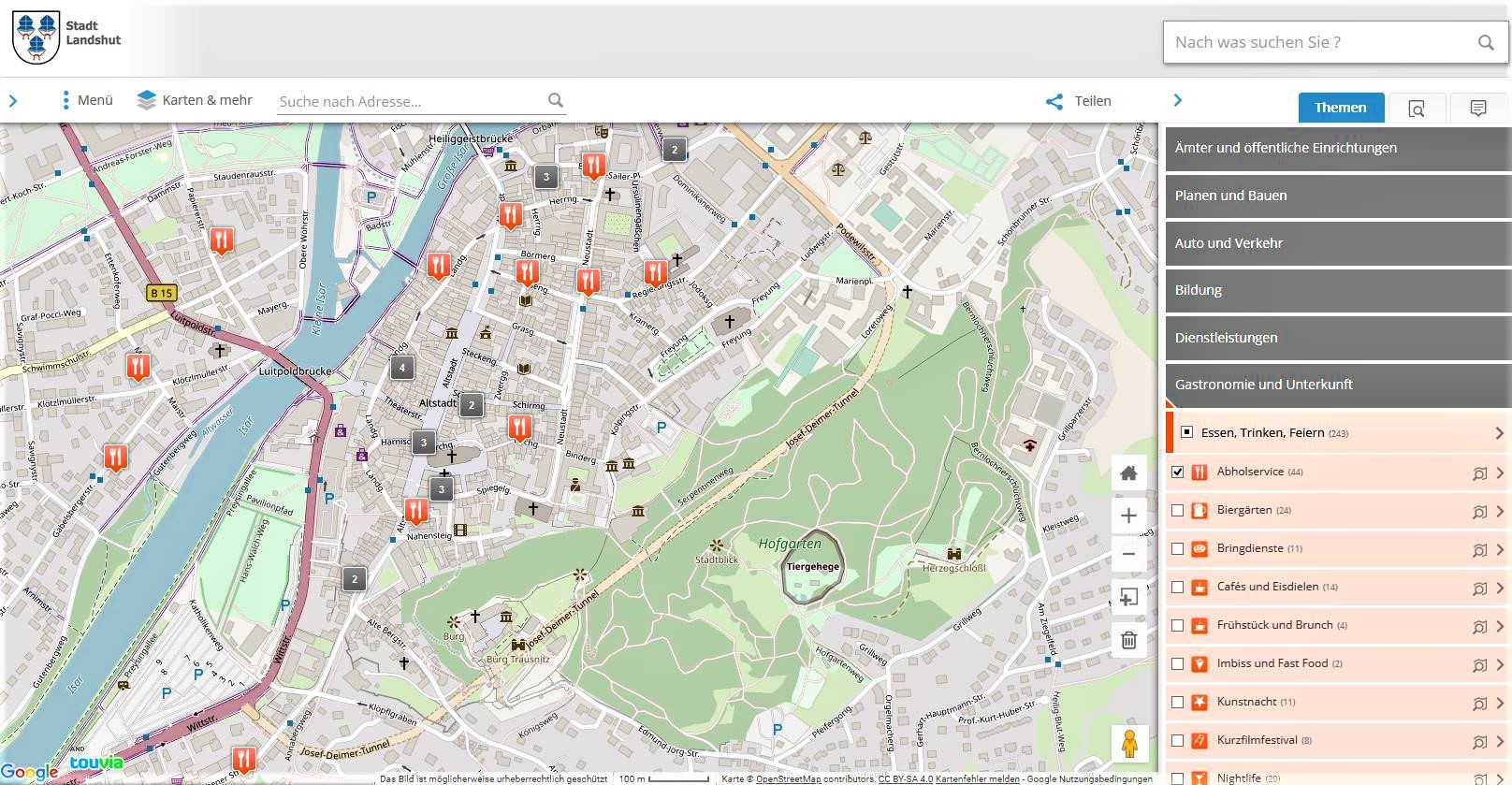
Task: Click the Stadt Landshut coat of arms logo
Action: tap(36, 37)
